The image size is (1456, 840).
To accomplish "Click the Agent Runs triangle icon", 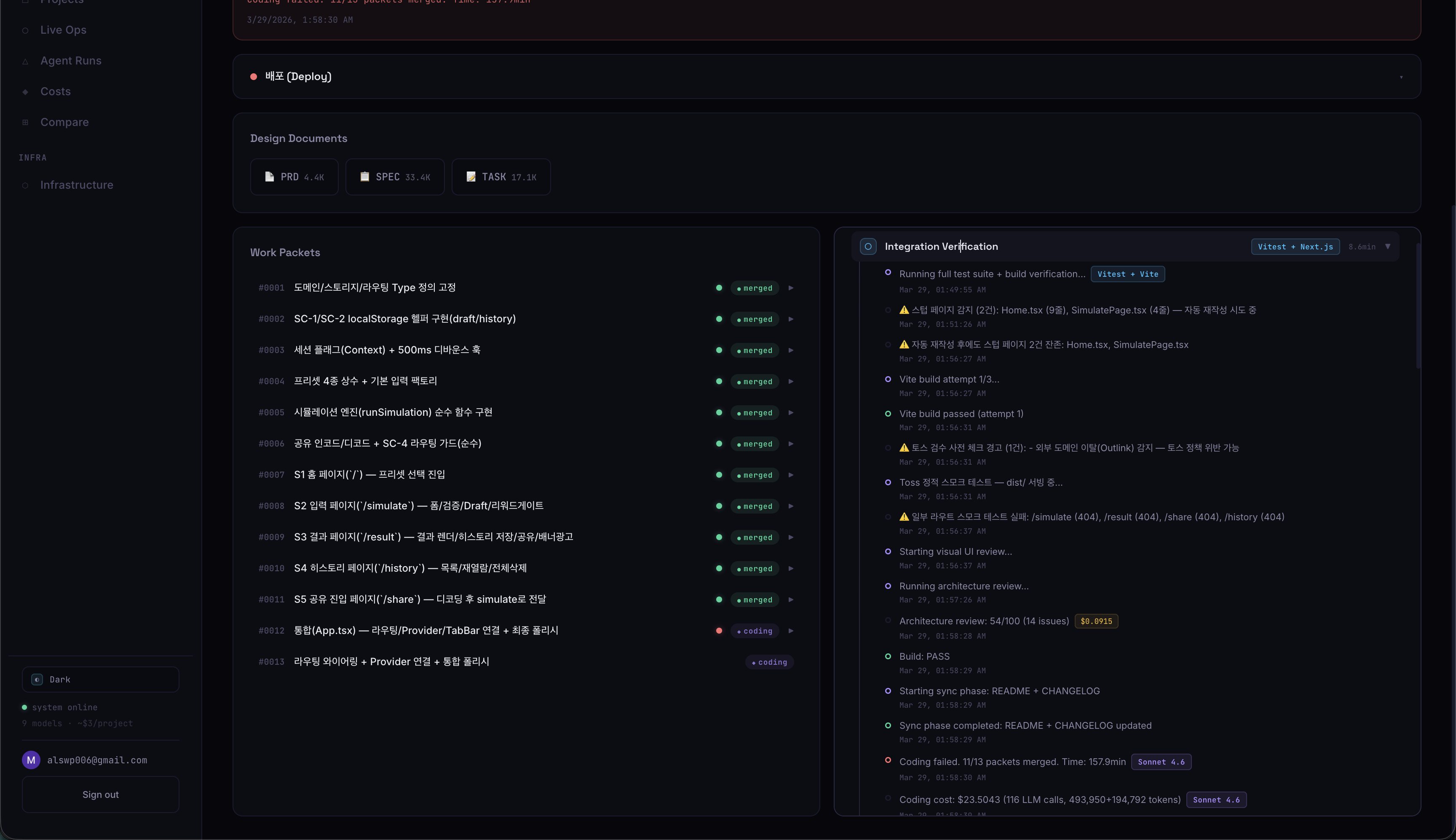I will pyautogui.click(x=25, y=61).
